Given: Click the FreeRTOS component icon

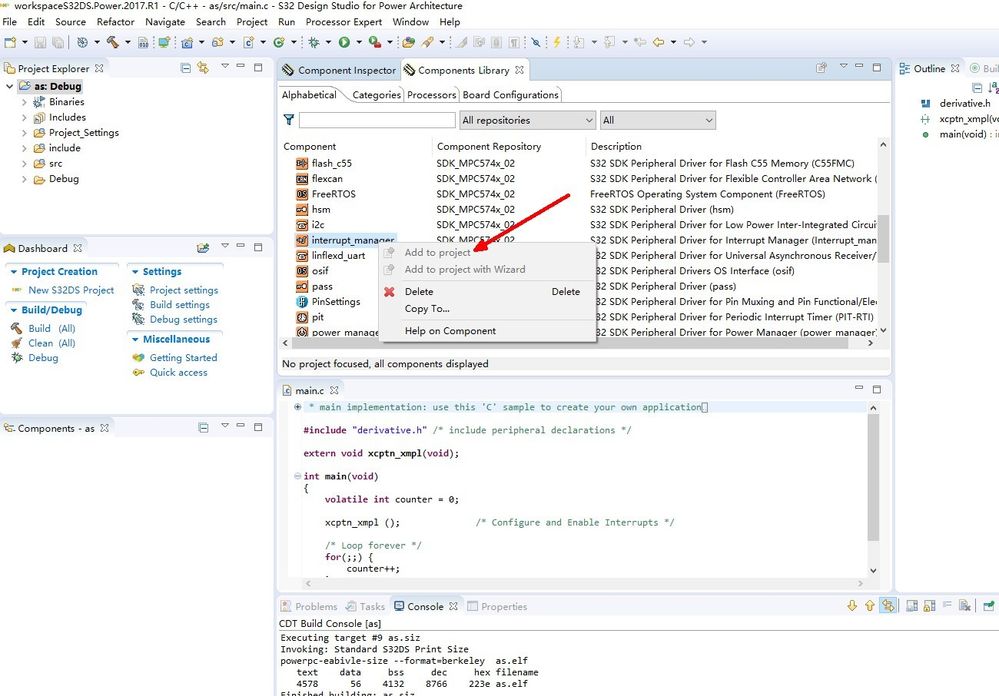Looking at the screenshot, I should (302, 194).
